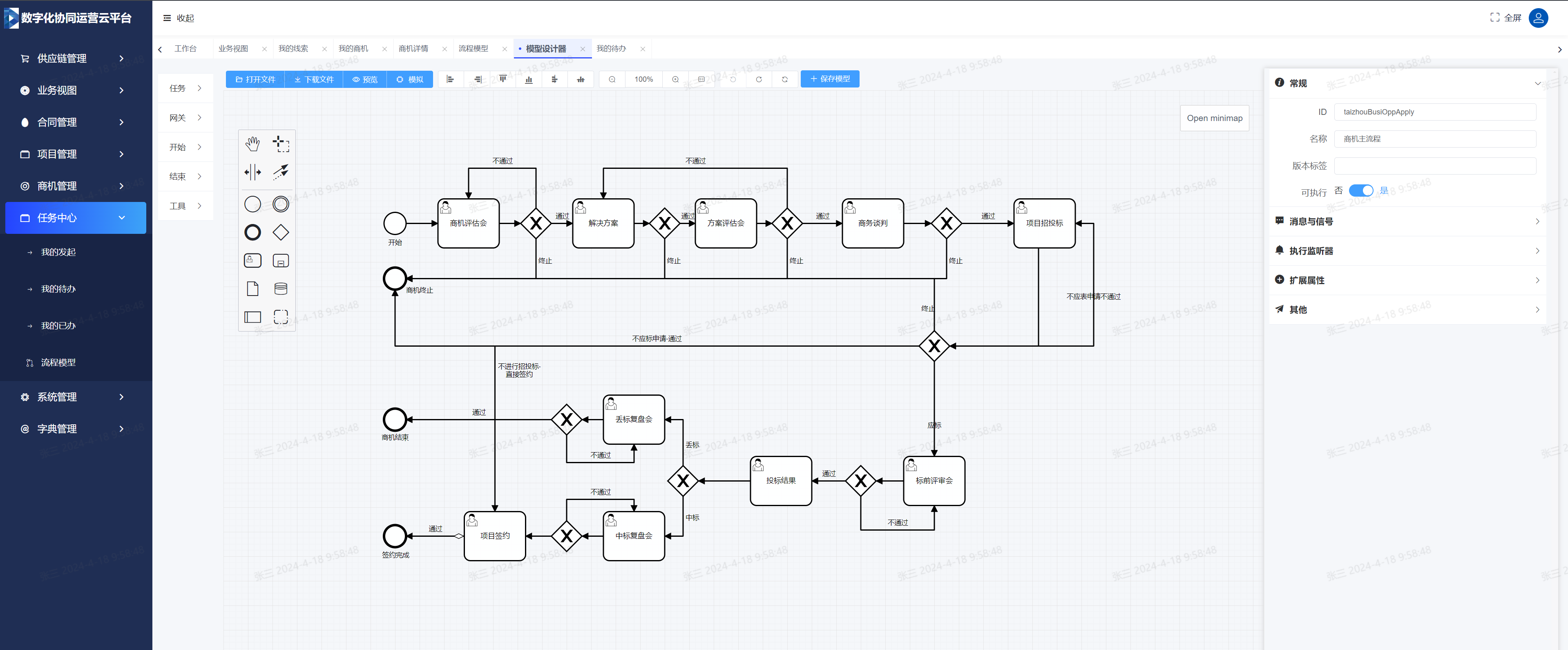Align selected elements to the right
The height and width of the screenshot is (650, 1568).
[477, 79]
